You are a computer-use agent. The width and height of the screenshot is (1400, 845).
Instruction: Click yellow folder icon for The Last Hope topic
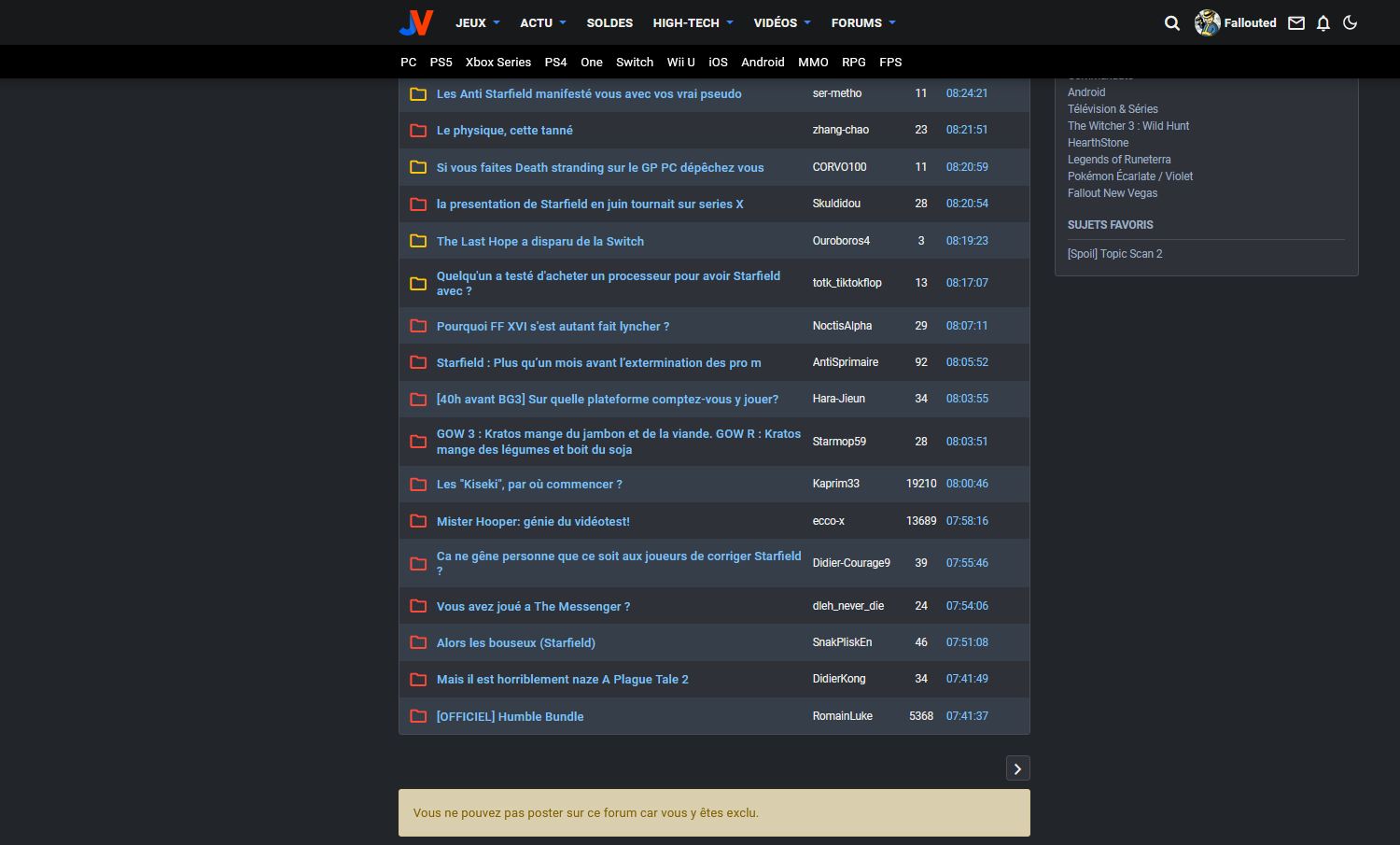(418, 241)
